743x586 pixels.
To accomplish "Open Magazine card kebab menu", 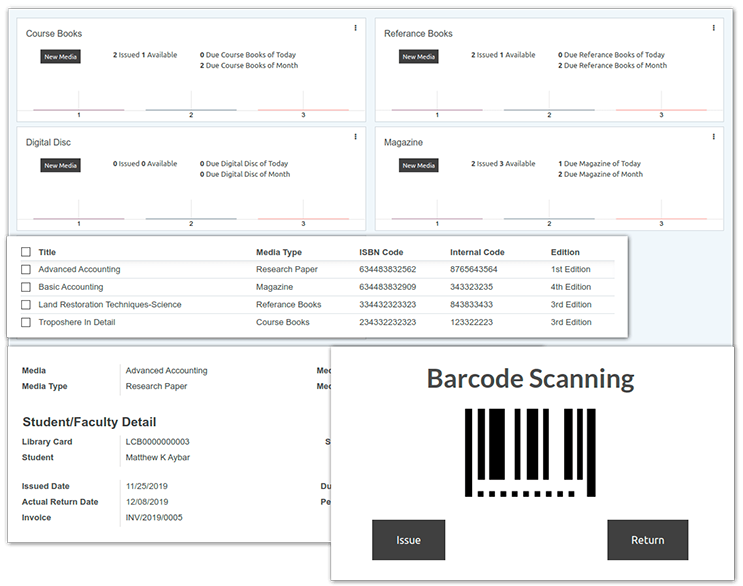I will (x=714, y=136).
